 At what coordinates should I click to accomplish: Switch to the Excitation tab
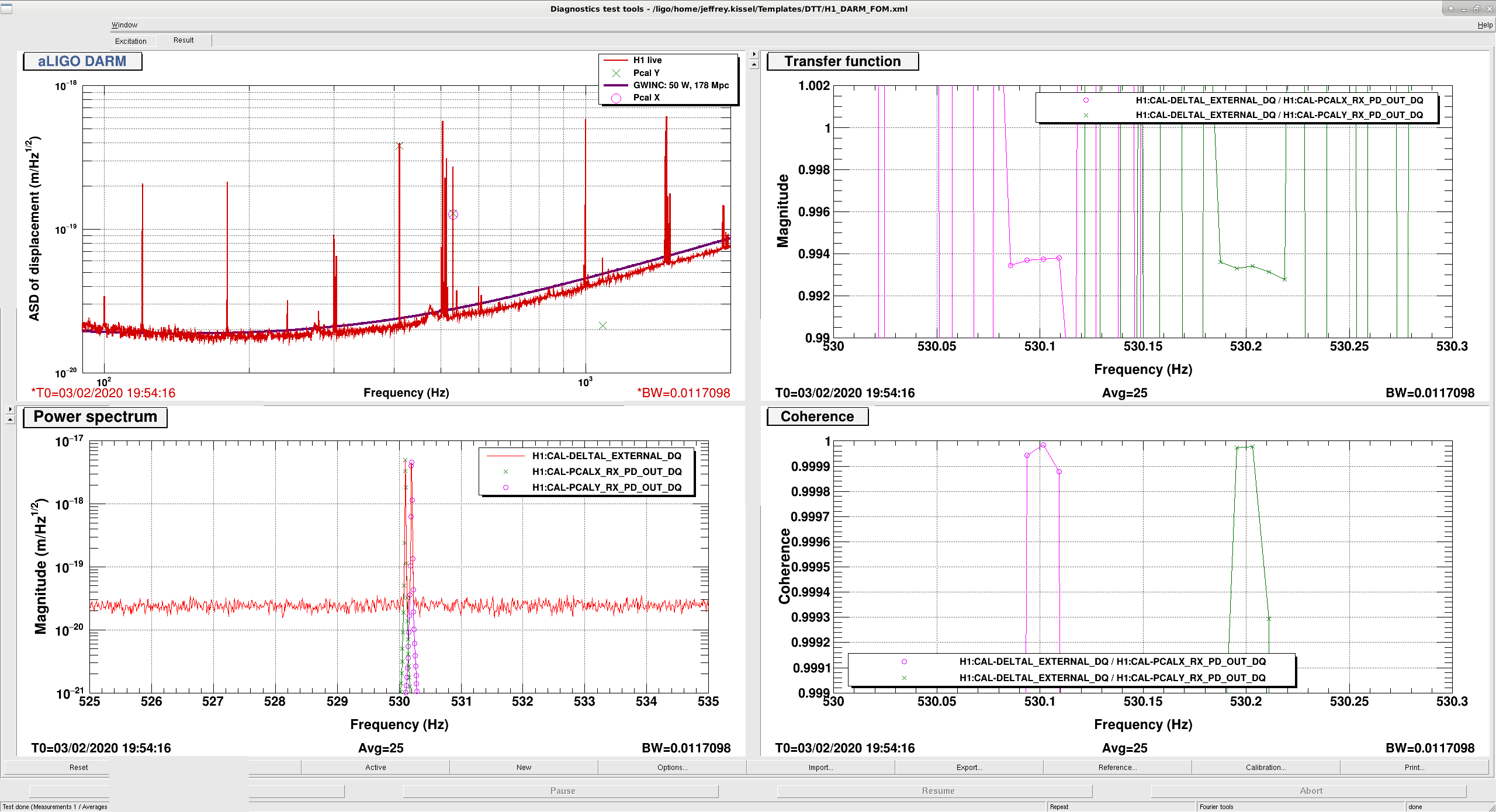pyautogui.click(x=131, y=41)
